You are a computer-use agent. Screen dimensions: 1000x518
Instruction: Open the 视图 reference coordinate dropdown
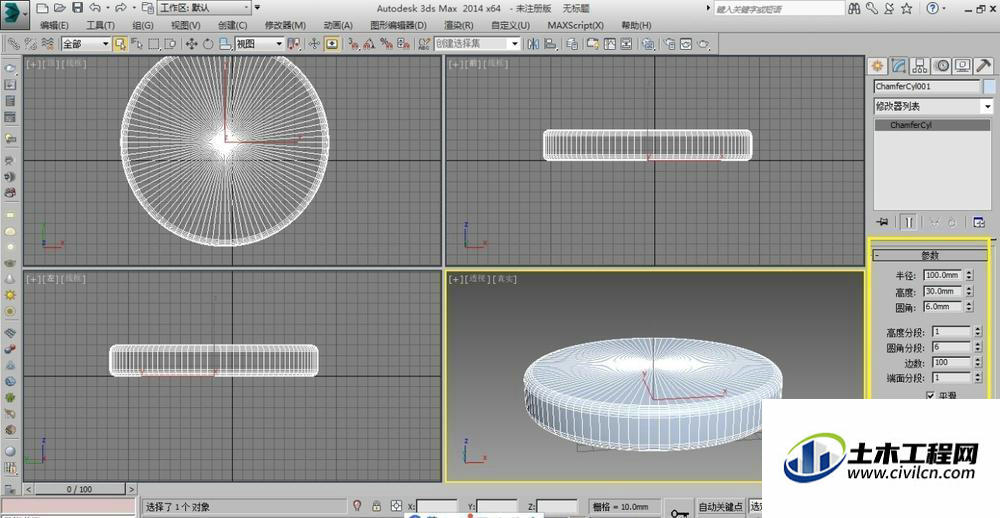click(x=259, y=43)
